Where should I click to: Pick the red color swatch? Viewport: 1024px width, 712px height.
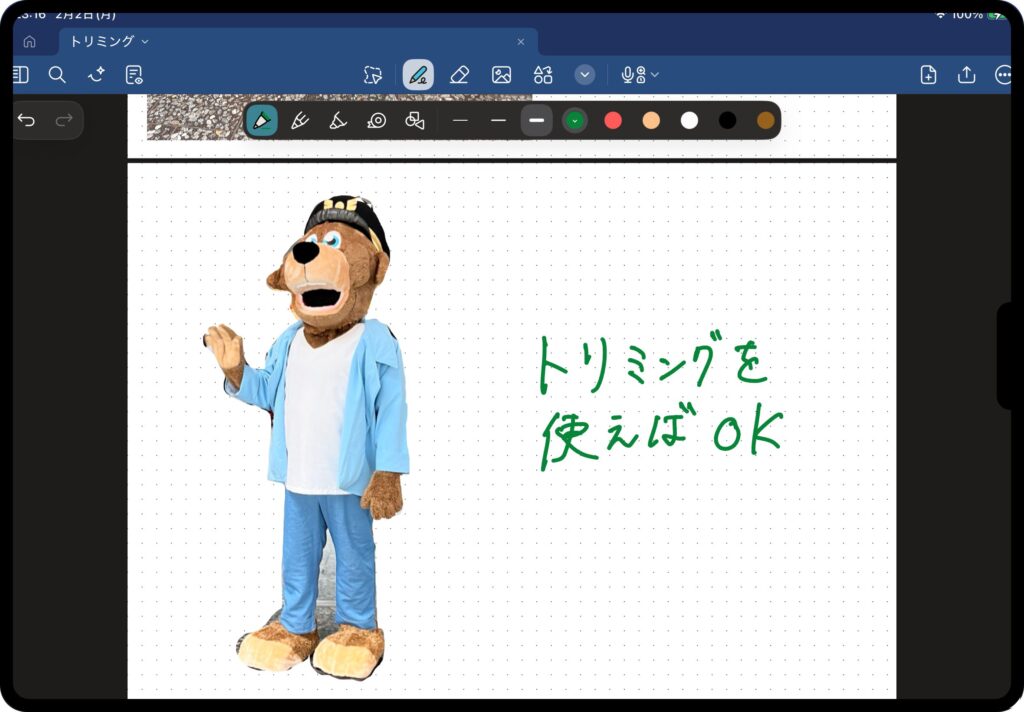point(613,121)
